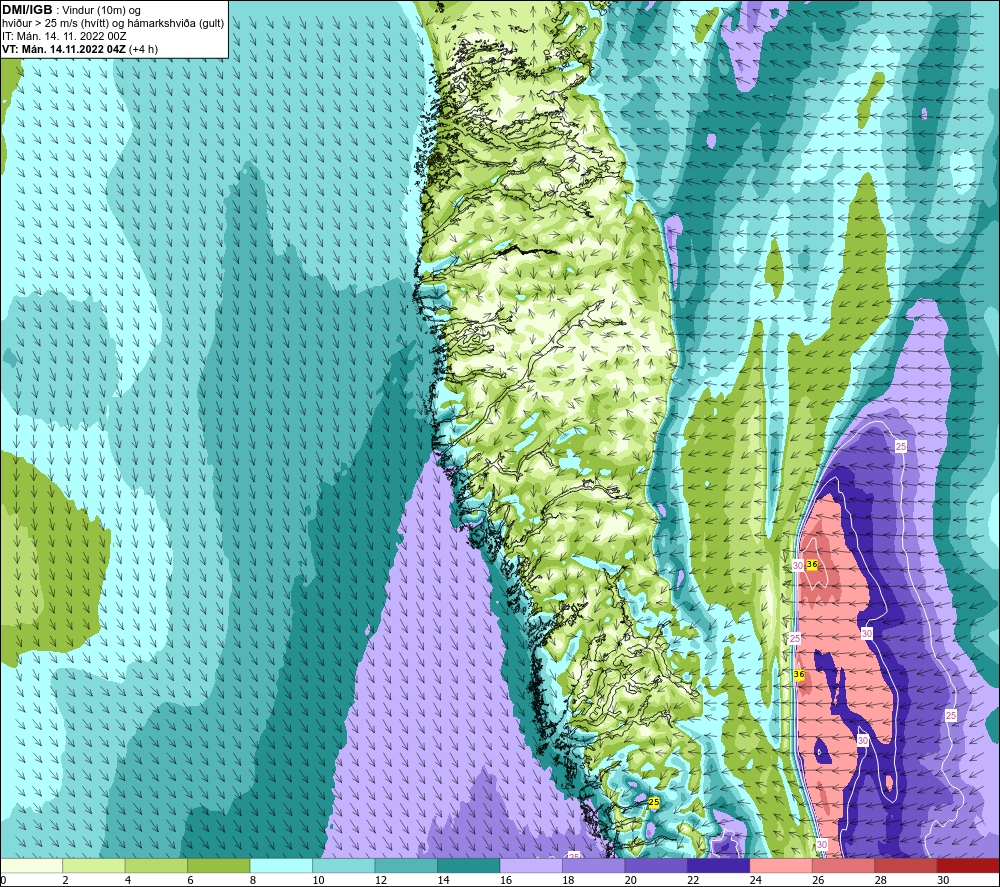Click the white 25 label above lower yellow 36

(x=795, y=638)
